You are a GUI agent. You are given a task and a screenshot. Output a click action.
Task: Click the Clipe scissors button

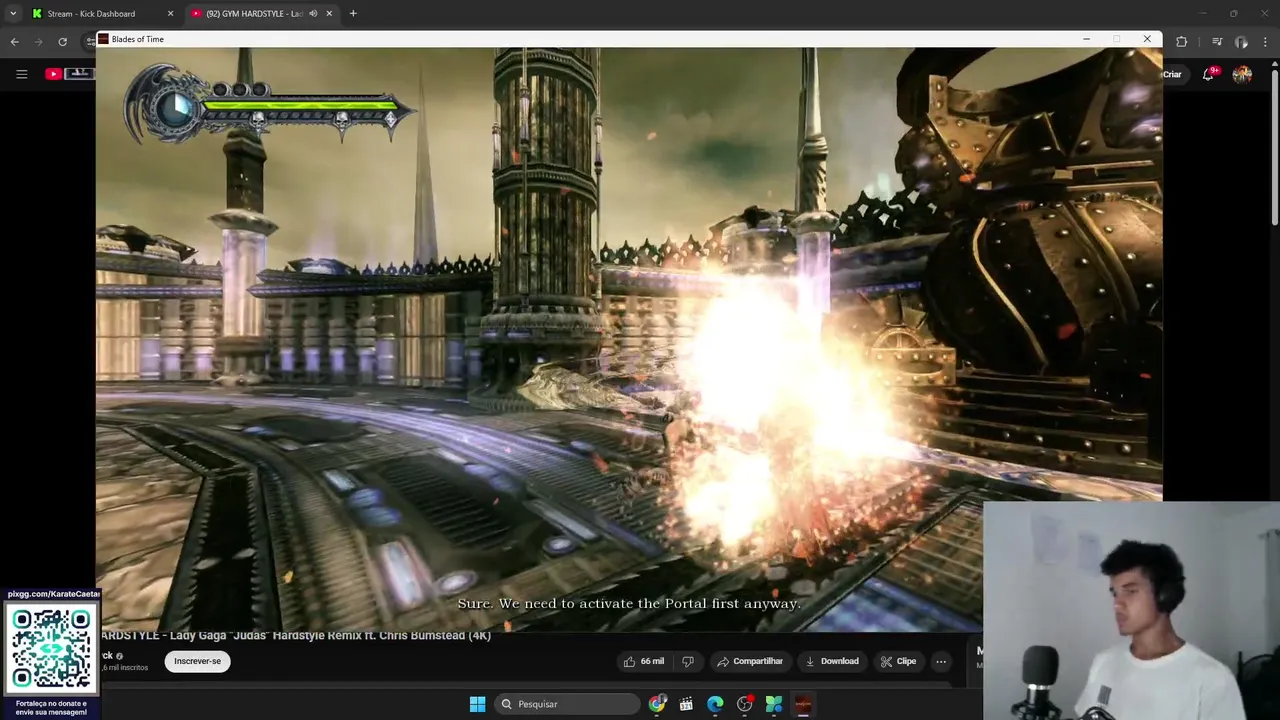898,661
